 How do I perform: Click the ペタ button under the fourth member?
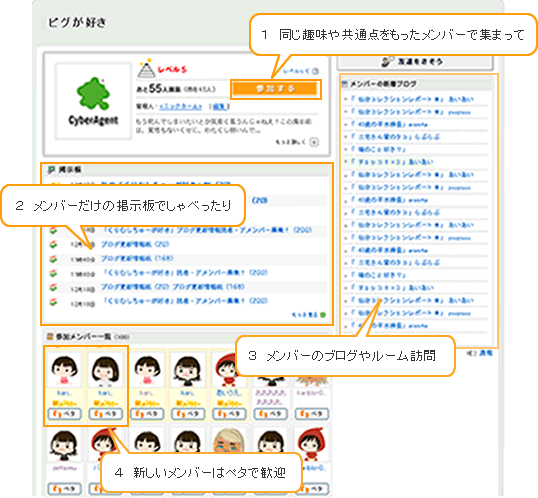pyautogui.click(x=188, y=414)
